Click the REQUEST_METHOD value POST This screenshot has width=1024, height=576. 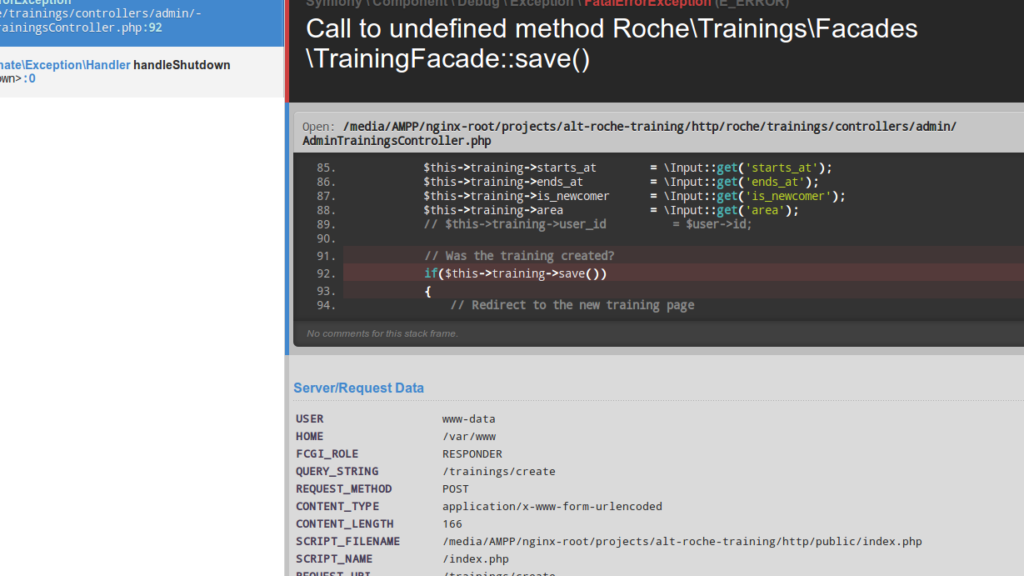click(x=455, y=489)
